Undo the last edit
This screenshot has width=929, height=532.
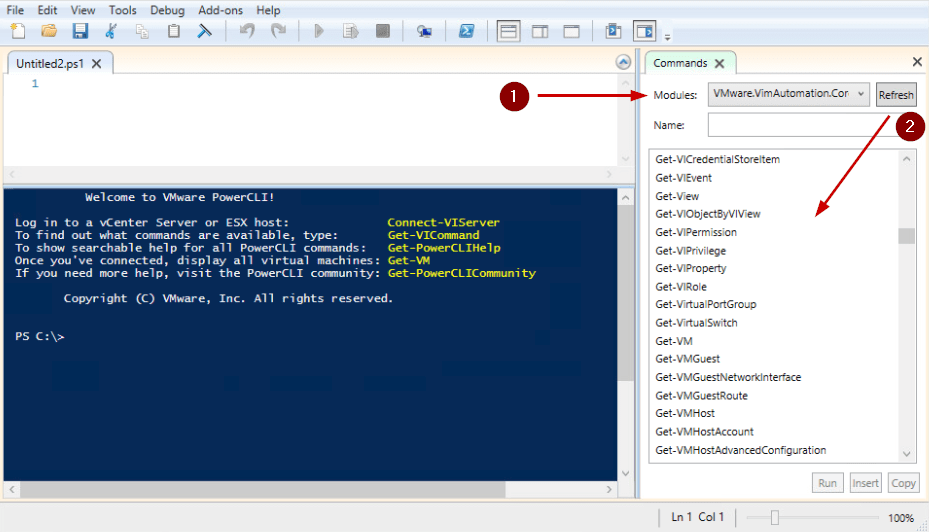247,31
